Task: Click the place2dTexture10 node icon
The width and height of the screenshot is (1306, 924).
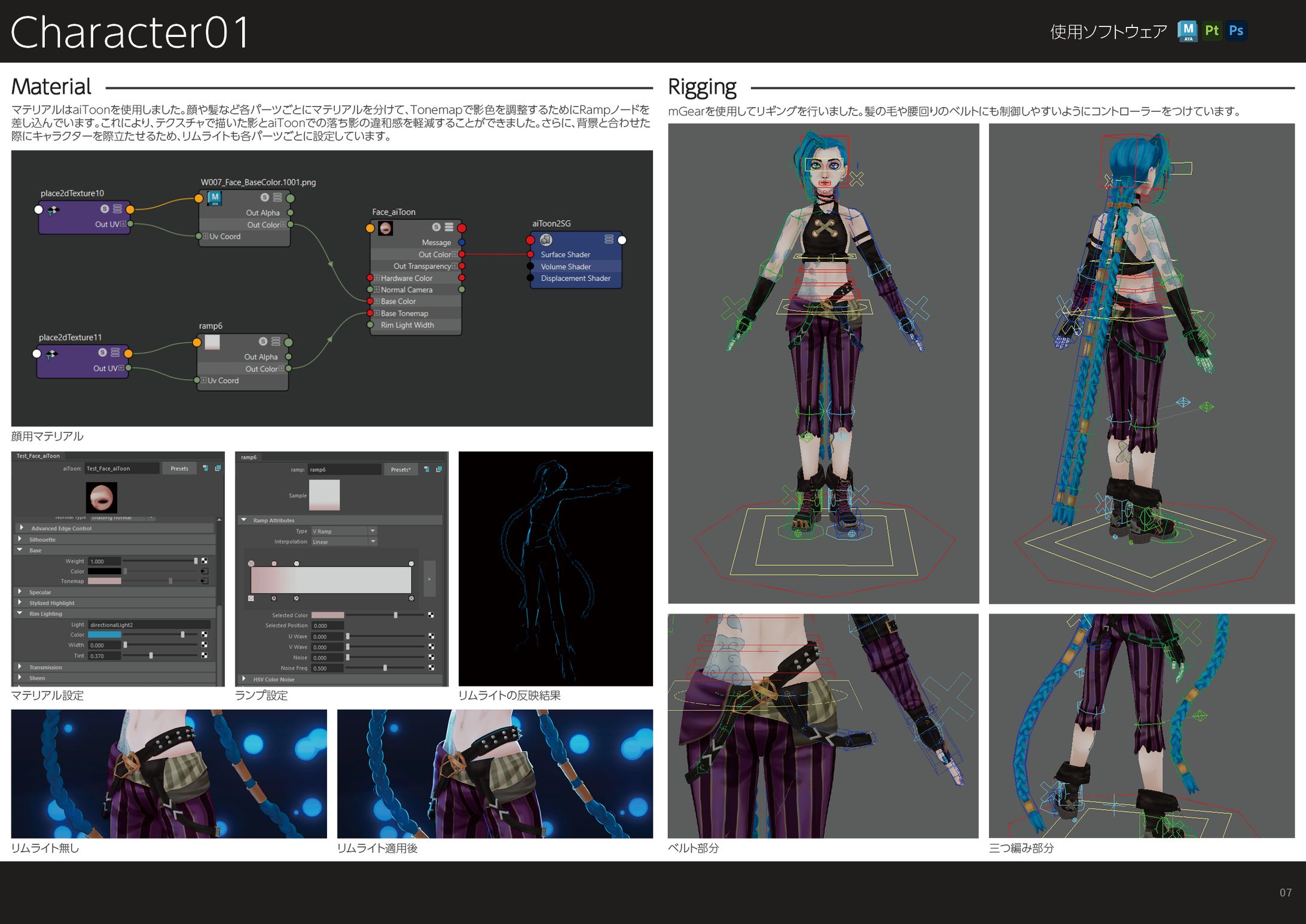Action: click(54, 210)
